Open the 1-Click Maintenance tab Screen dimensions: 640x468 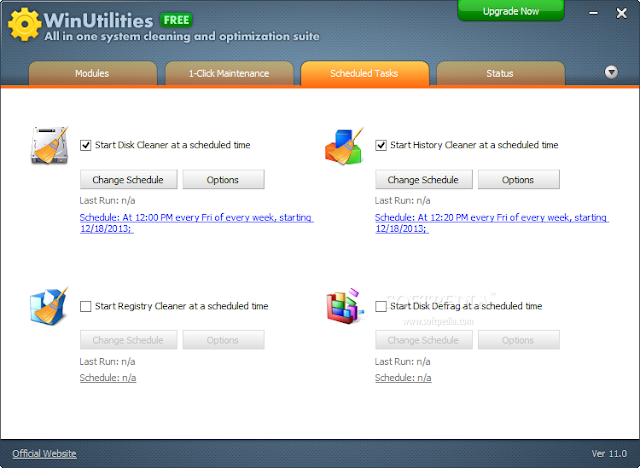pos(229,73)
